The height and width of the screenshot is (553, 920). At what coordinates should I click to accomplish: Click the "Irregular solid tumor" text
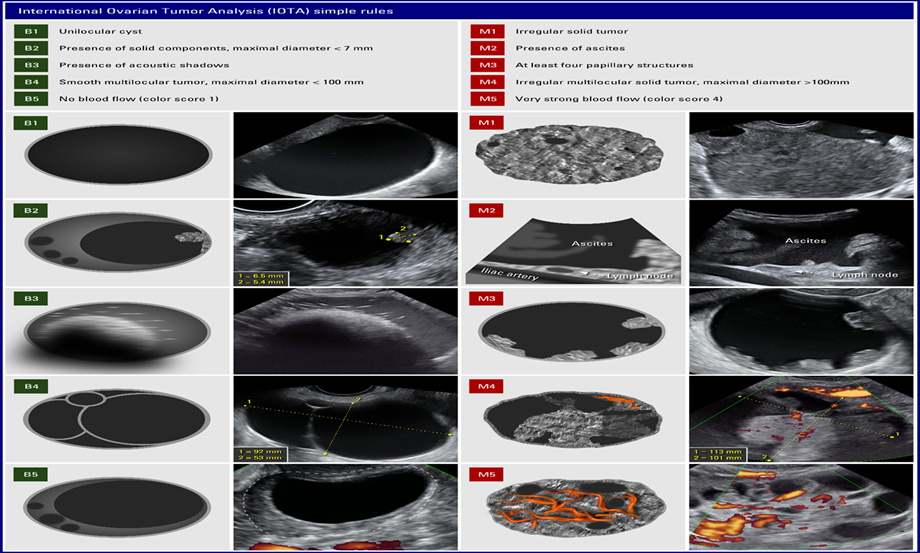[x=559, y=31]
